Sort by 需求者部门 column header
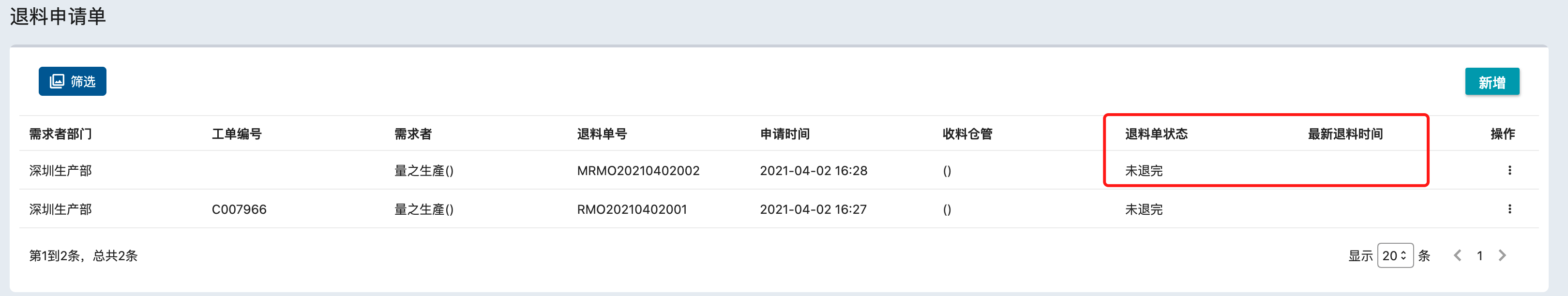 click(61, 133)
